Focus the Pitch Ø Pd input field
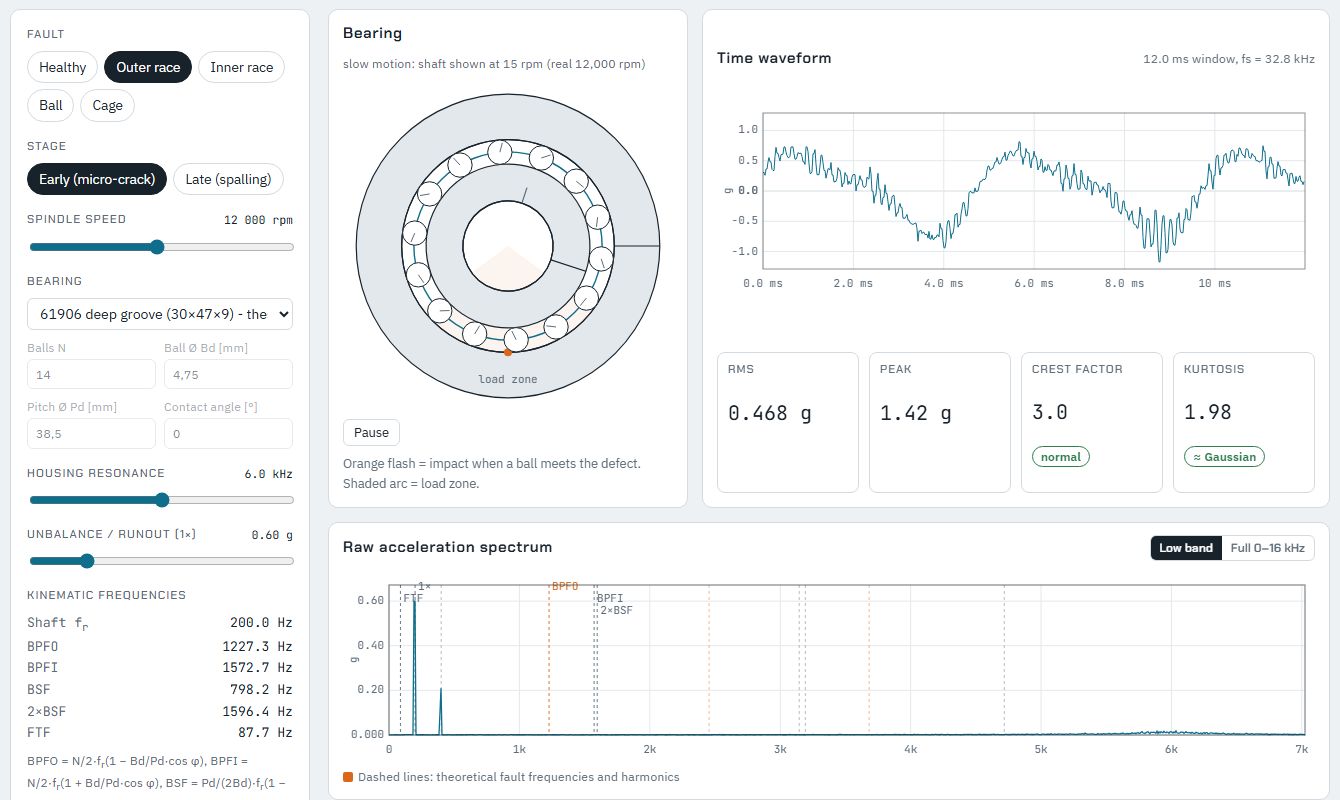The height and width of the screenshot is (800, 1340). [x=91, y=433]
